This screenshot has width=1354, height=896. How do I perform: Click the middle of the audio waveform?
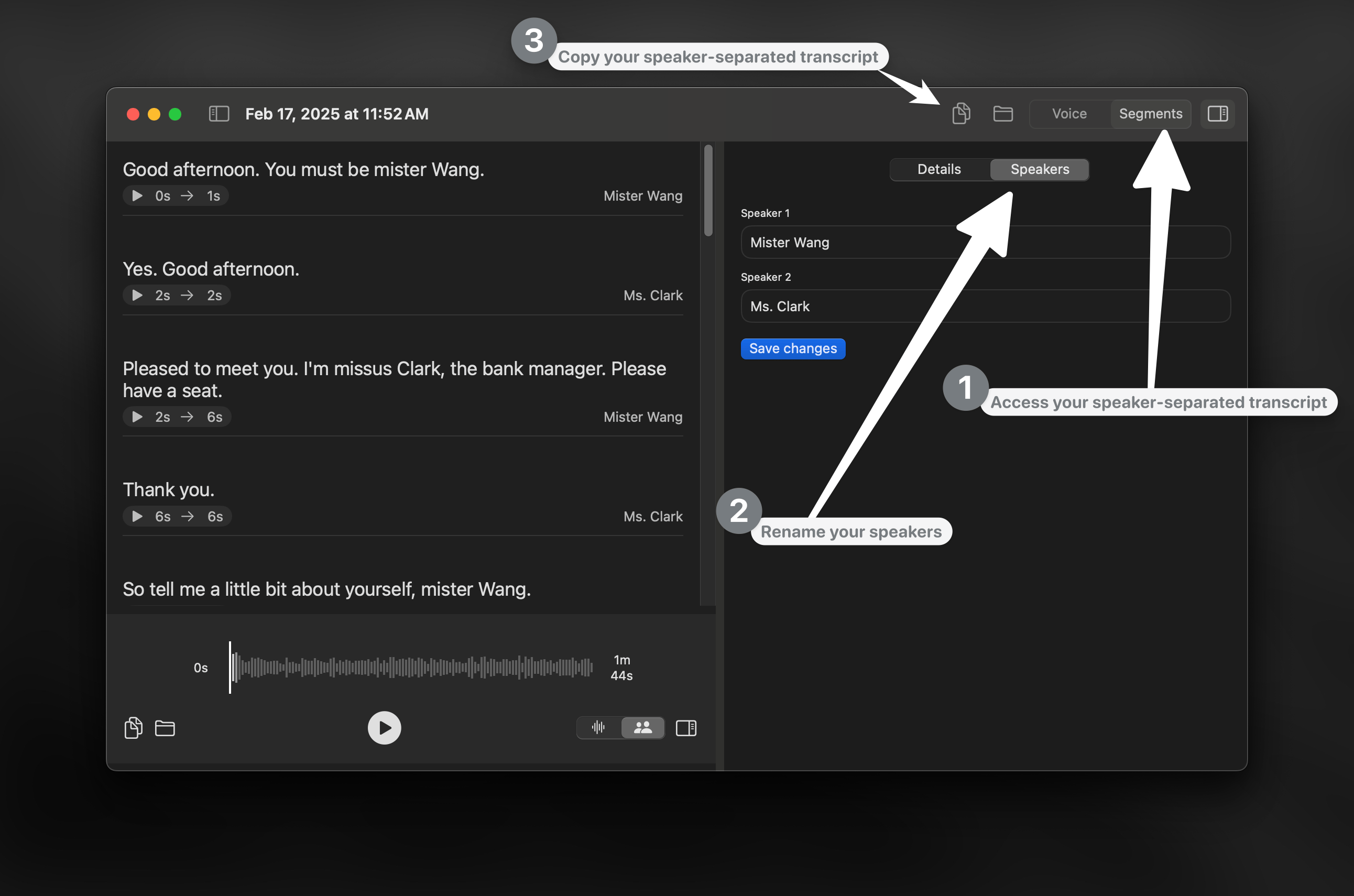(411, 667)
